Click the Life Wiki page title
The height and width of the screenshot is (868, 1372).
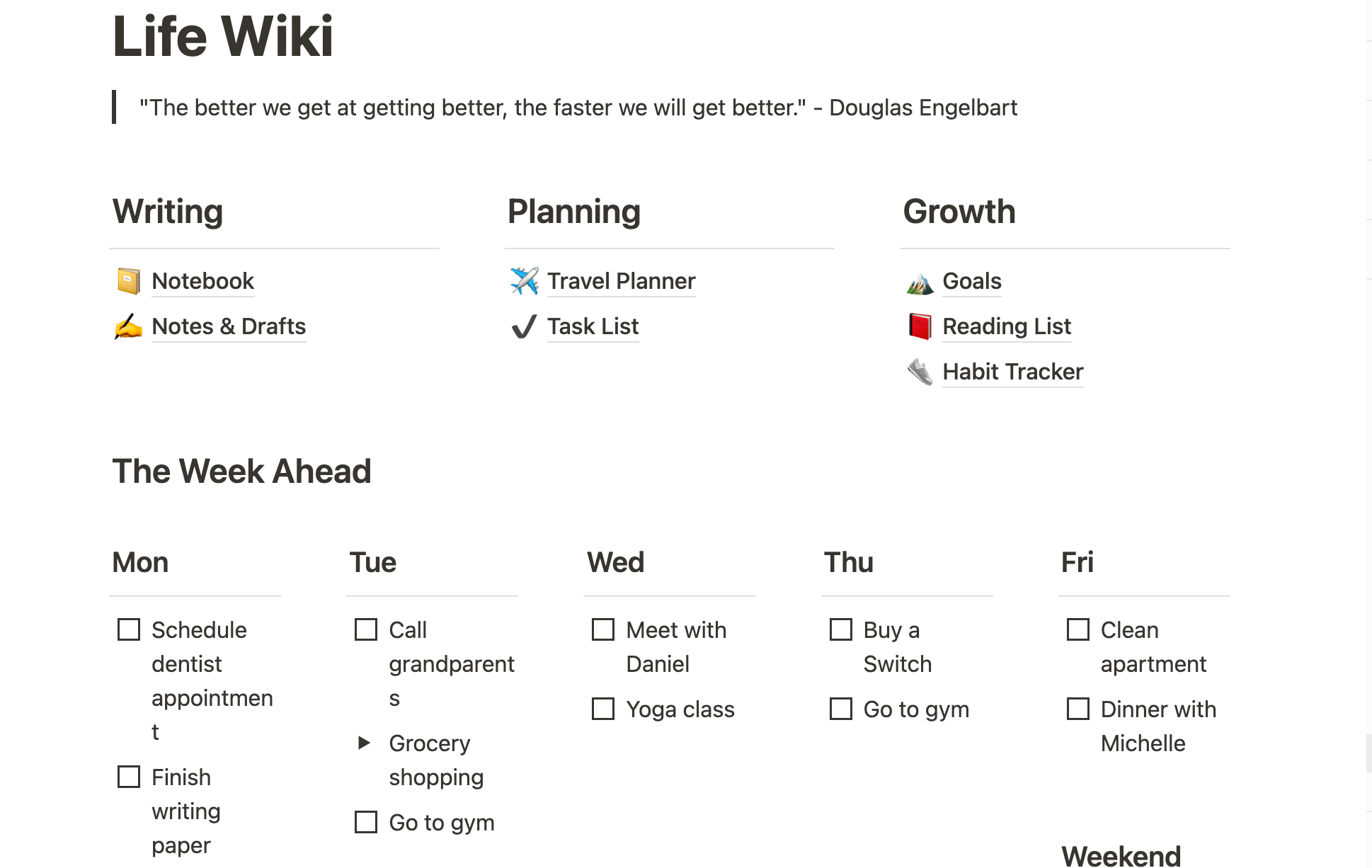tap(223, 37)
